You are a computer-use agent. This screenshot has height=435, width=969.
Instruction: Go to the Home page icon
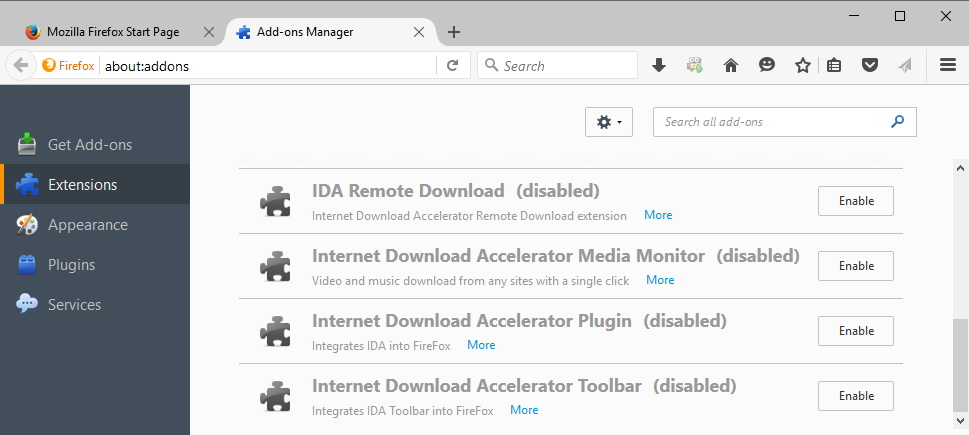[731, 65]
